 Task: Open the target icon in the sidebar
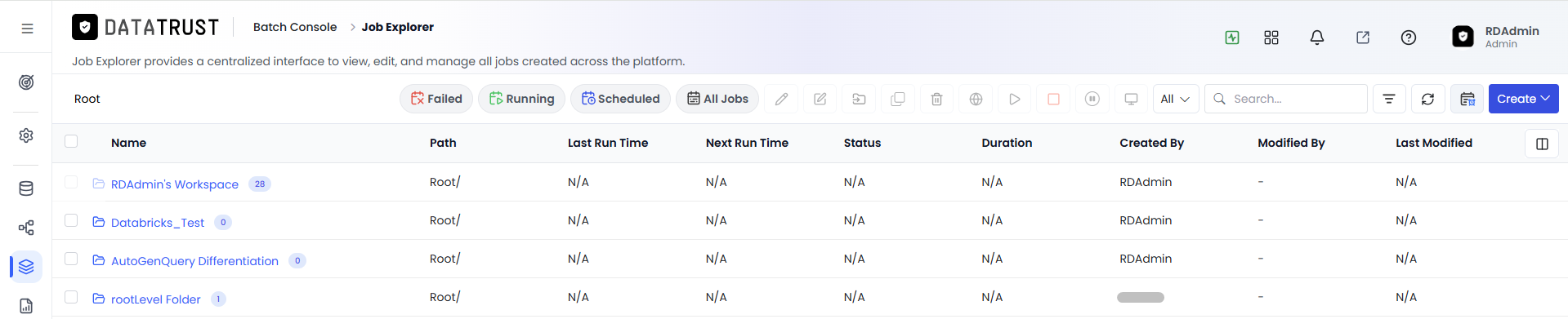click(x=26, y=82)
